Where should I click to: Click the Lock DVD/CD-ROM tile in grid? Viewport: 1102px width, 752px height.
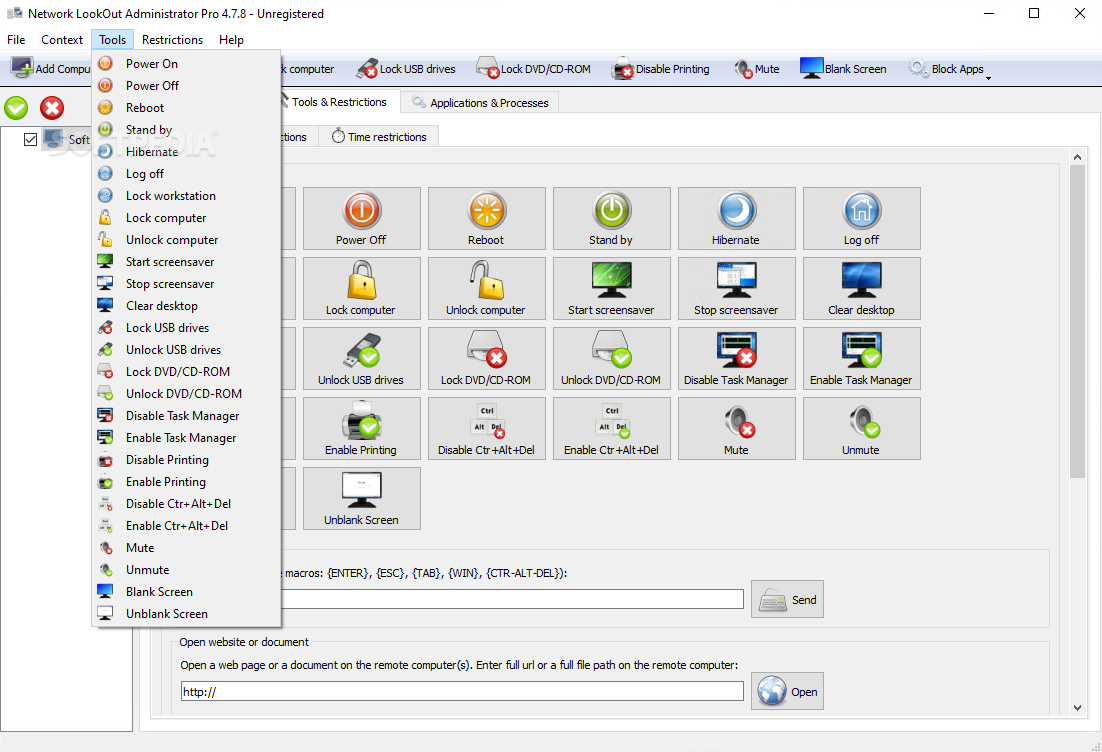[x=486, y=358]
